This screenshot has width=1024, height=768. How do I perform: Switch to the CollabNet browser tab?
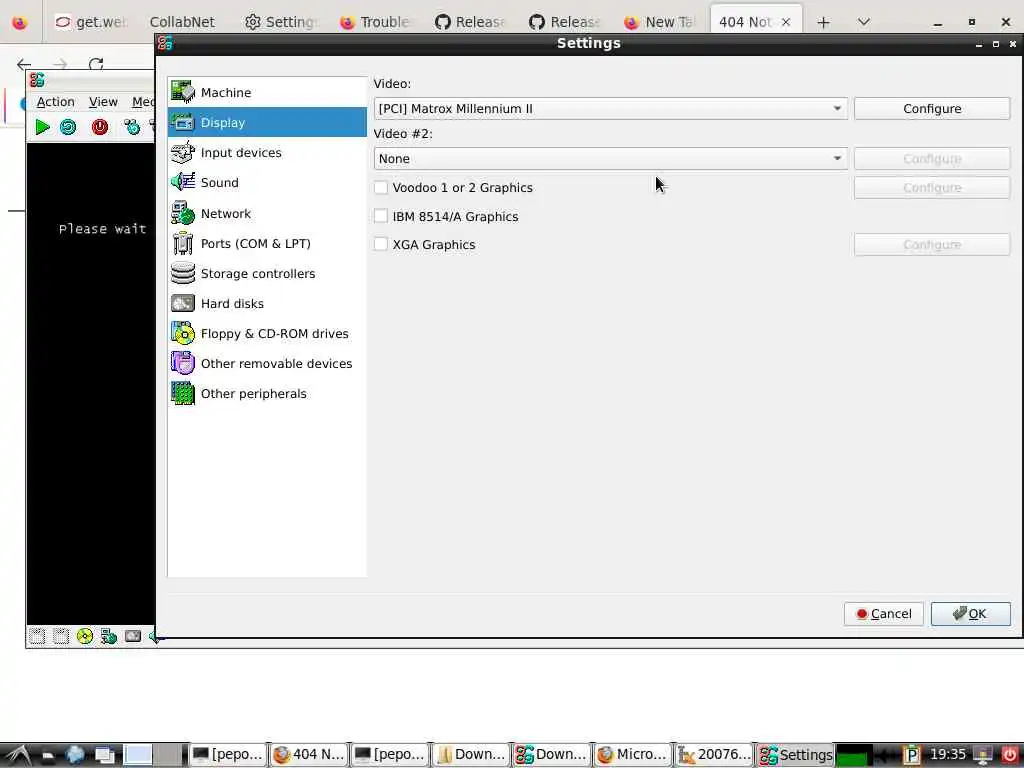pos(182,22)
